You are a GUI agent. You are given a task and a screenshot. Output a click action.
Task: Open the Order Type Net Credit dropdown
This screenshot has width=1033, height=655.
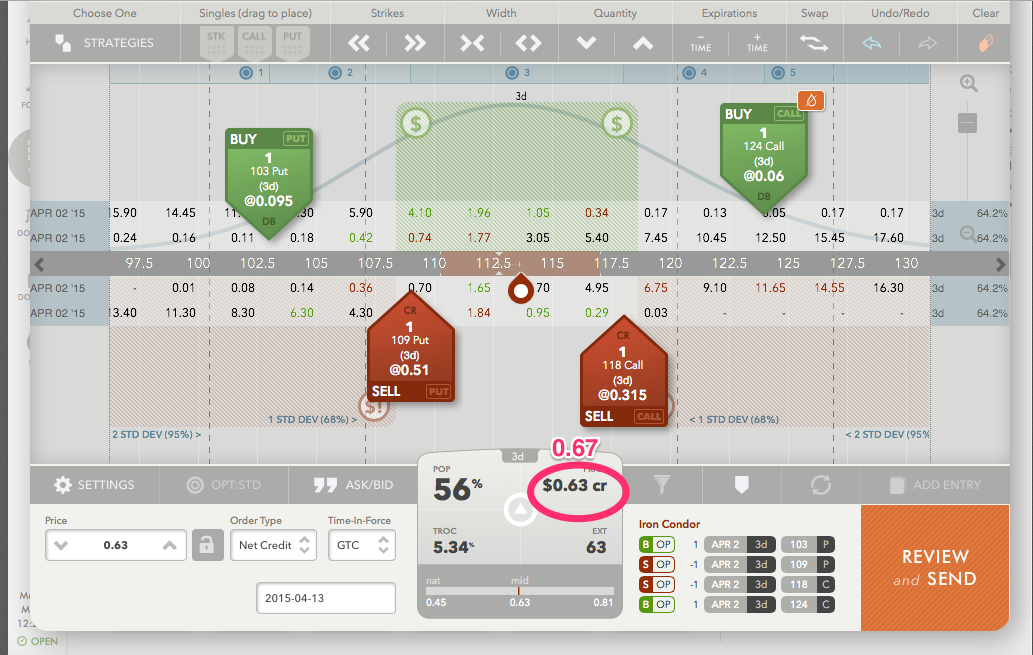[x=273, y=545]
